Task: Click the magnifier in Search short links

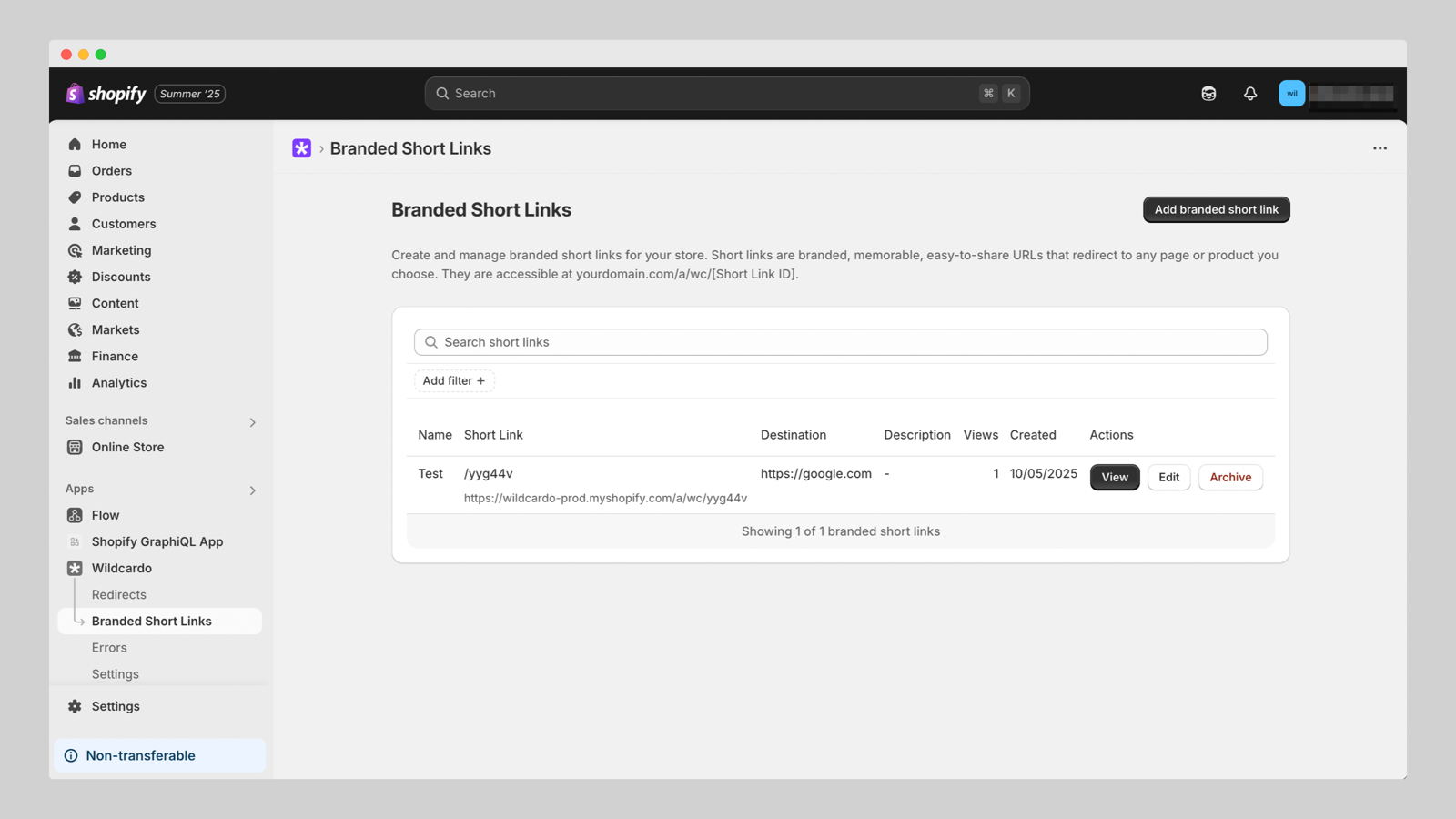Action: click(x=431, y=342)
